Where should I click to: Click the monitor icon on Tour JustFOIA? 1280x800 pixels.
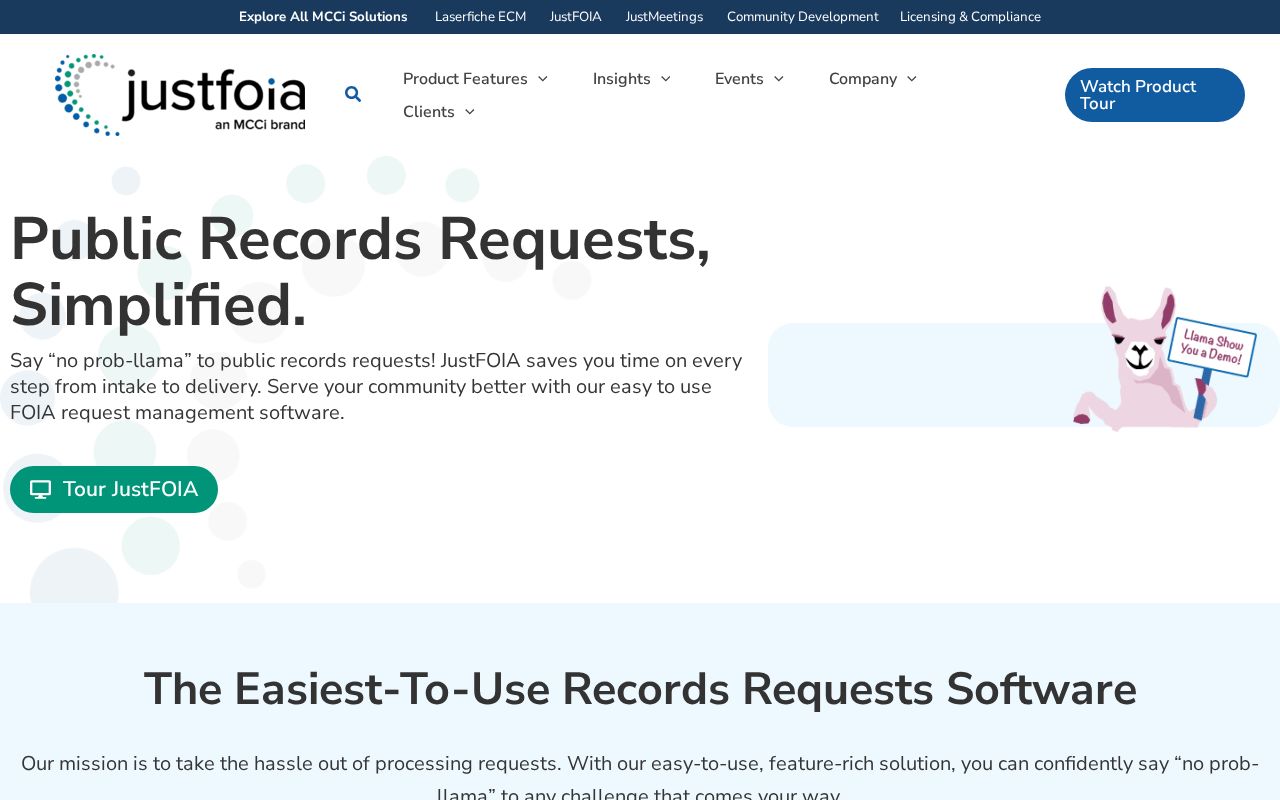click(40, 490)
